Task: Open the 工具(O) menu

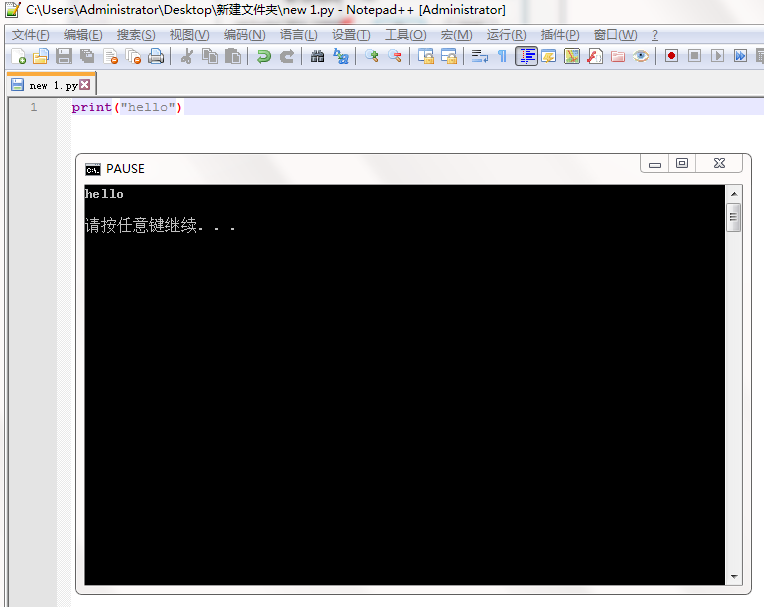Action: (406, 35)
